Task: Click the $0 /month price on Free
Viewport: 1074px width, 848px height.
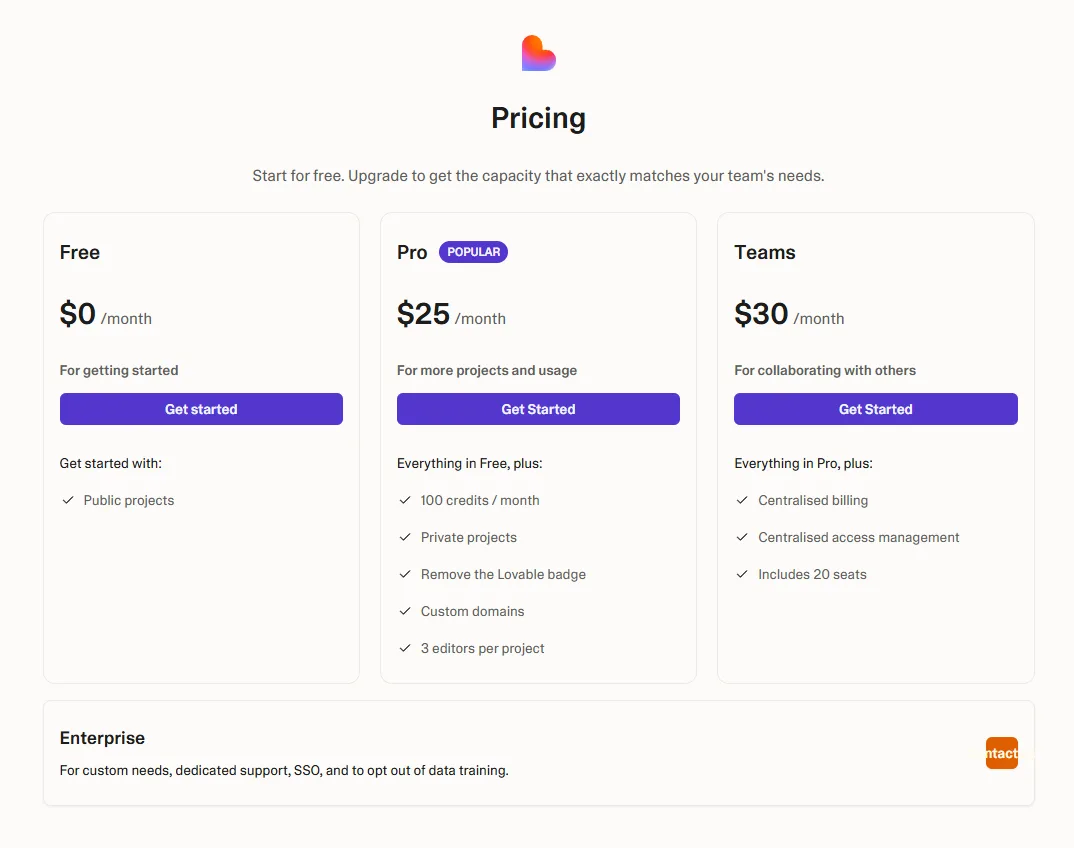Action: point(105,315)
